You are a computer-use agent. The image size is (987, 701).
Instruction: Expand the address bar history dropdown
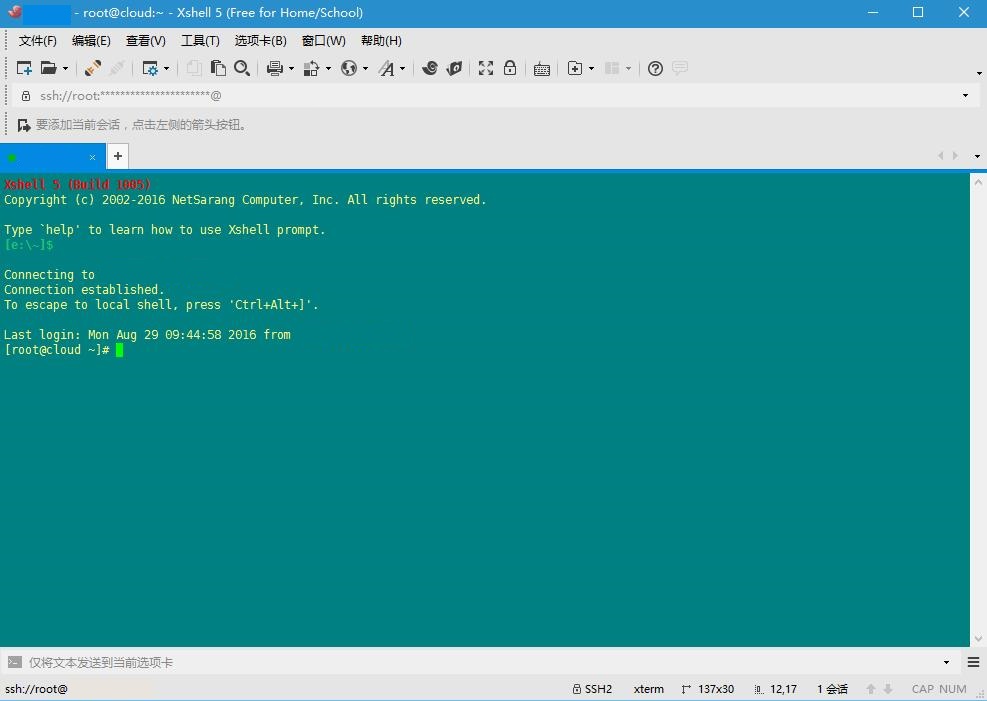[965, 96]
